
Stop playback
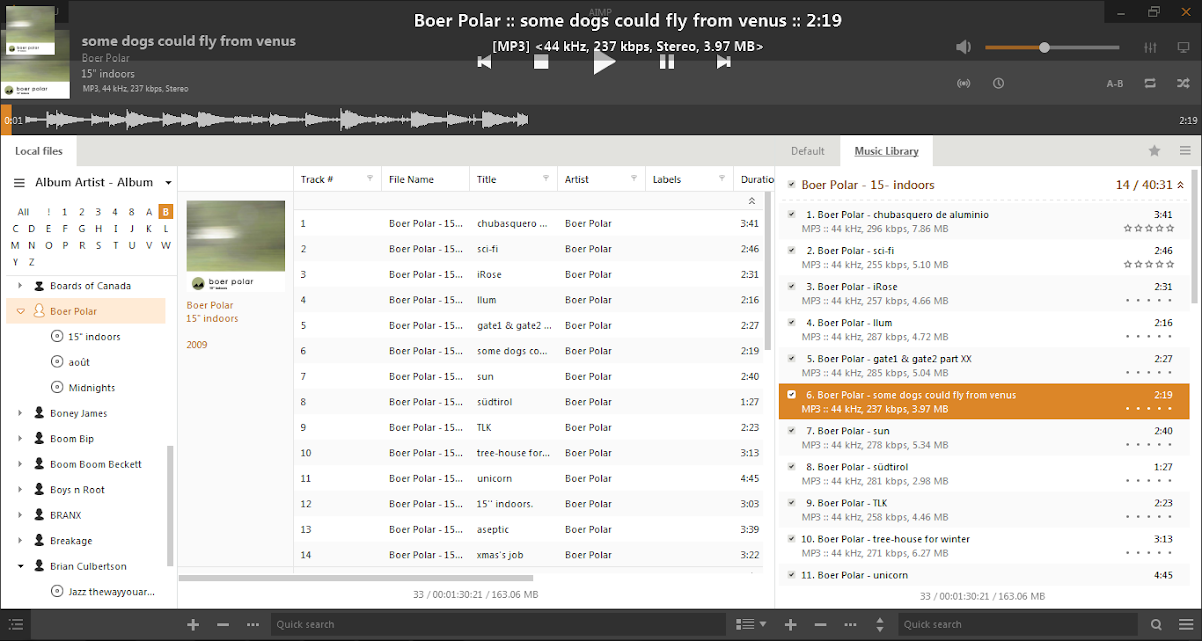pyautogui.click(x=541, y=62)
